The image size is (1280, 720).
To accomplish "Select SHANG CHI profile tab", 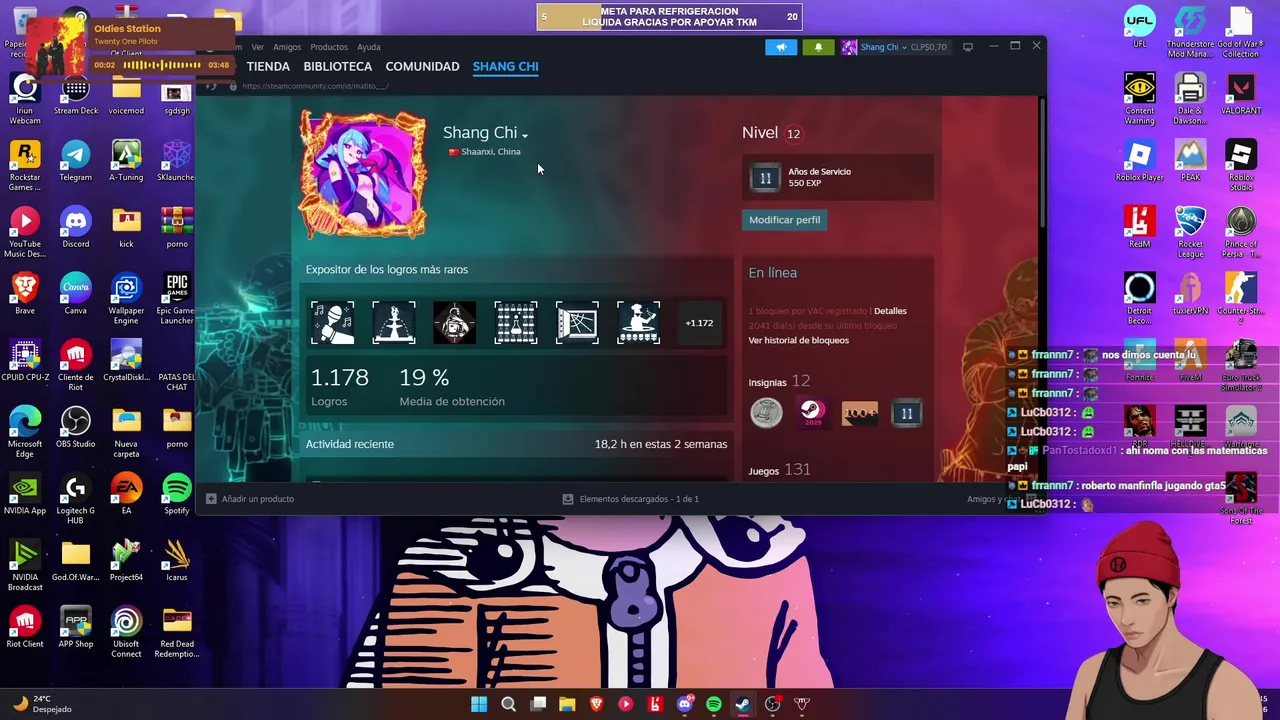I will (505, 66).
